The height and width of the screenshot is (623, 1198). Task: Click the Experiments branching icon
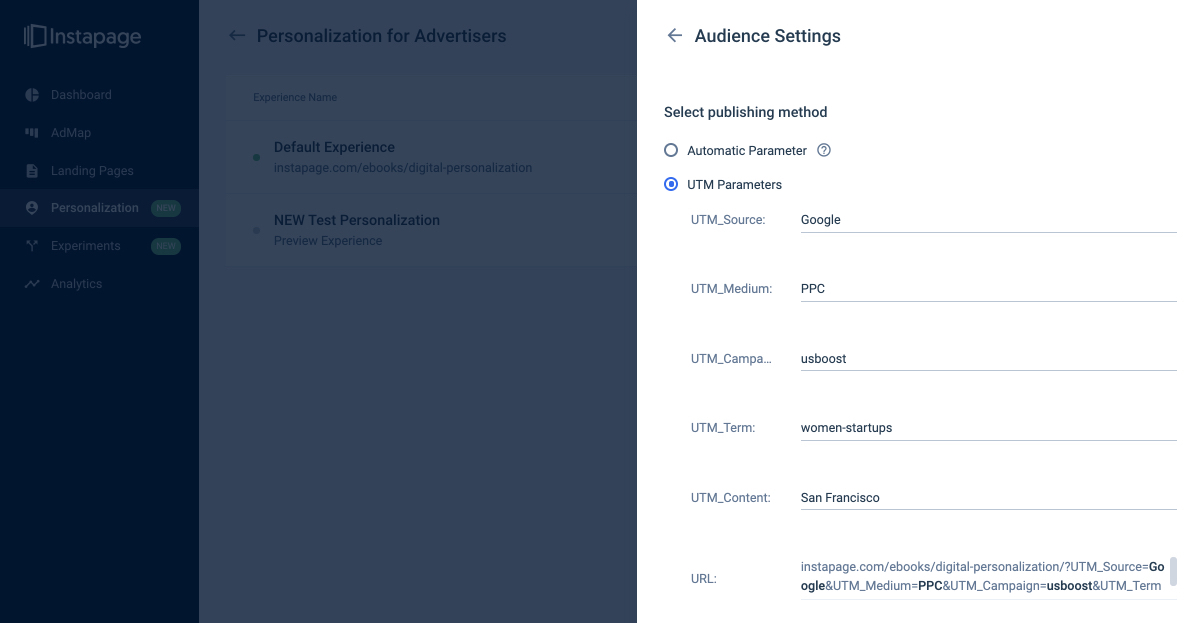tap(32, 246)
